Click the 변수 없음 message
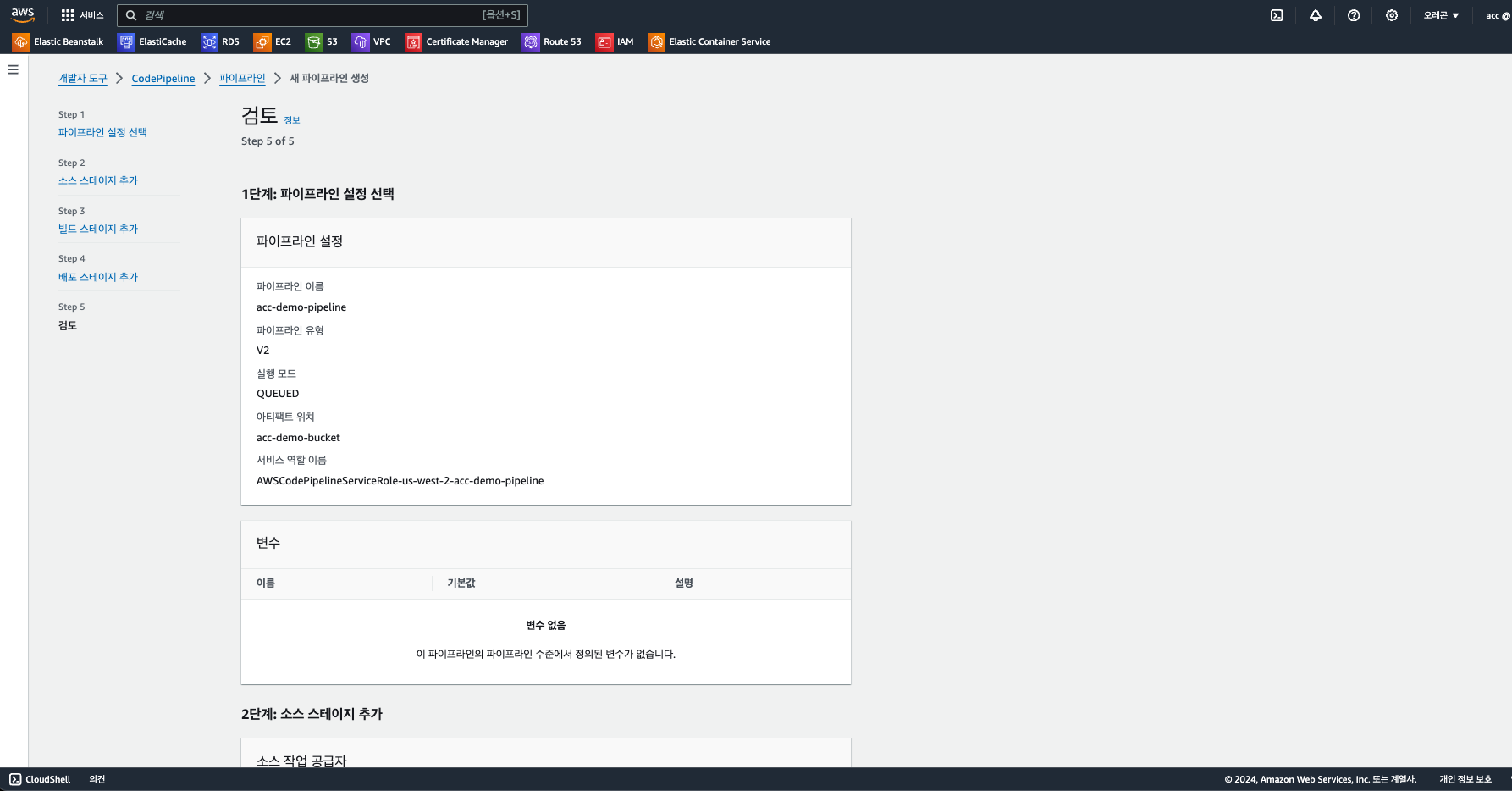Screen dimensions: 1512x791 546,625
